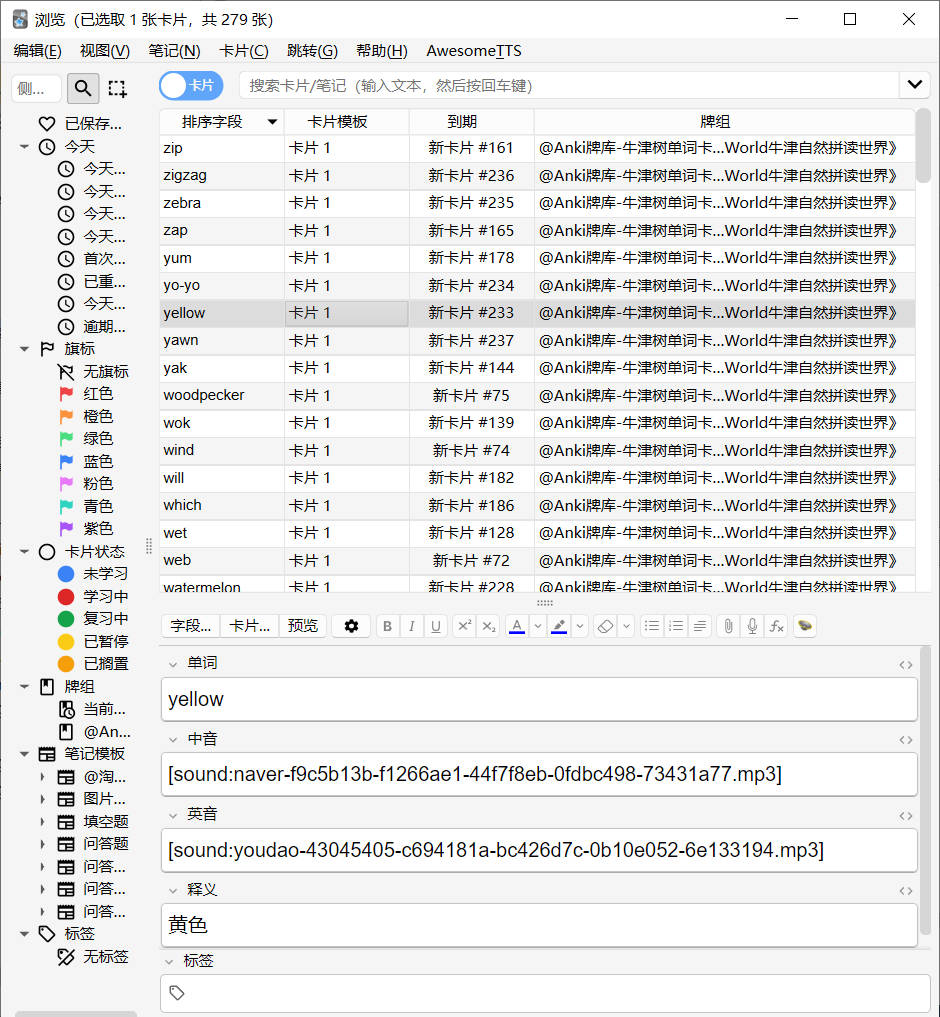Apply the text highlight color button
940x1017 pixels.
point(559,627)
